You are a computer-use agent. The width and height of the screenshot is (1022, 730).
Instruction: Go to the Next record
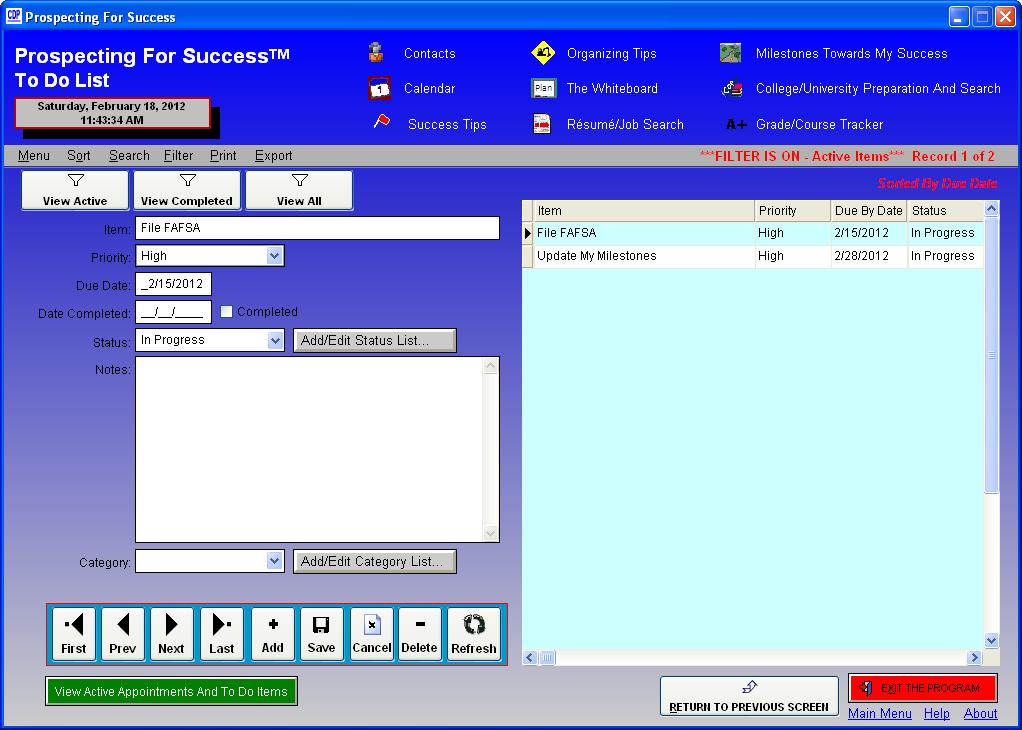click(x=171, y=634)
